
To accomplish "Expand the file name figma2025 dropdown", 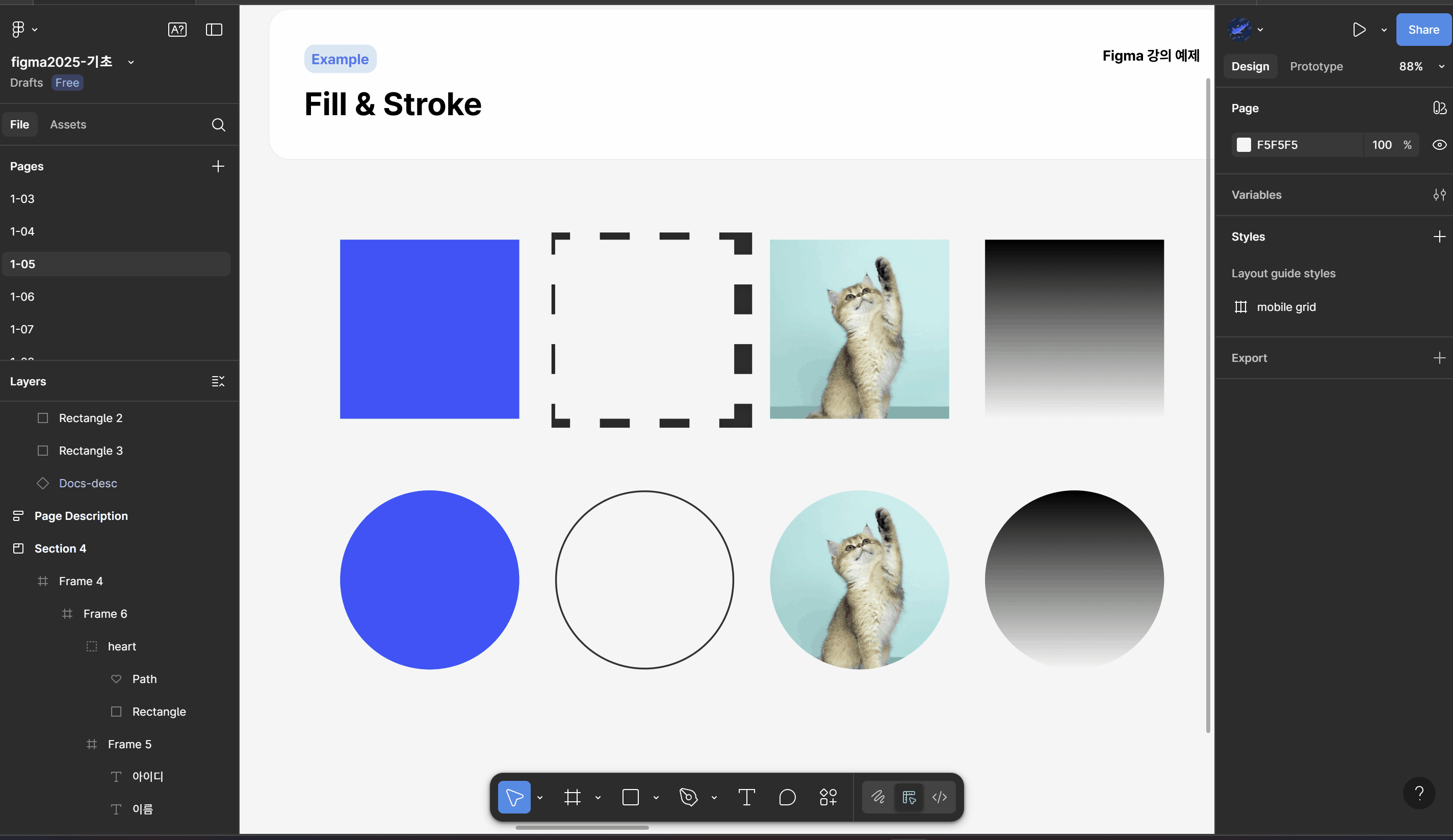I will coord(131,62).
